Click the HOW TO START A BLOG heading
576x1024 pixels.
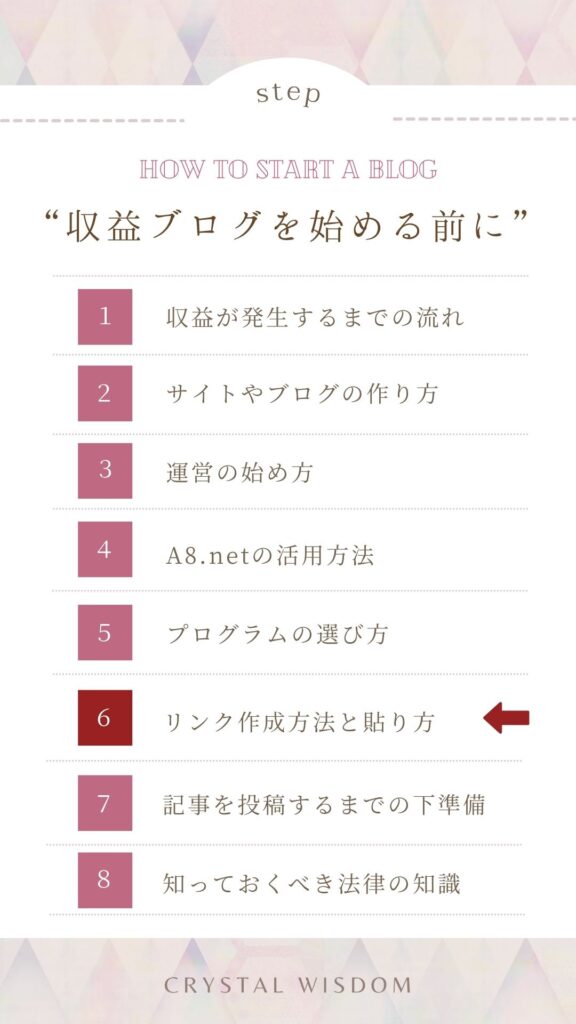pos(288,170)
